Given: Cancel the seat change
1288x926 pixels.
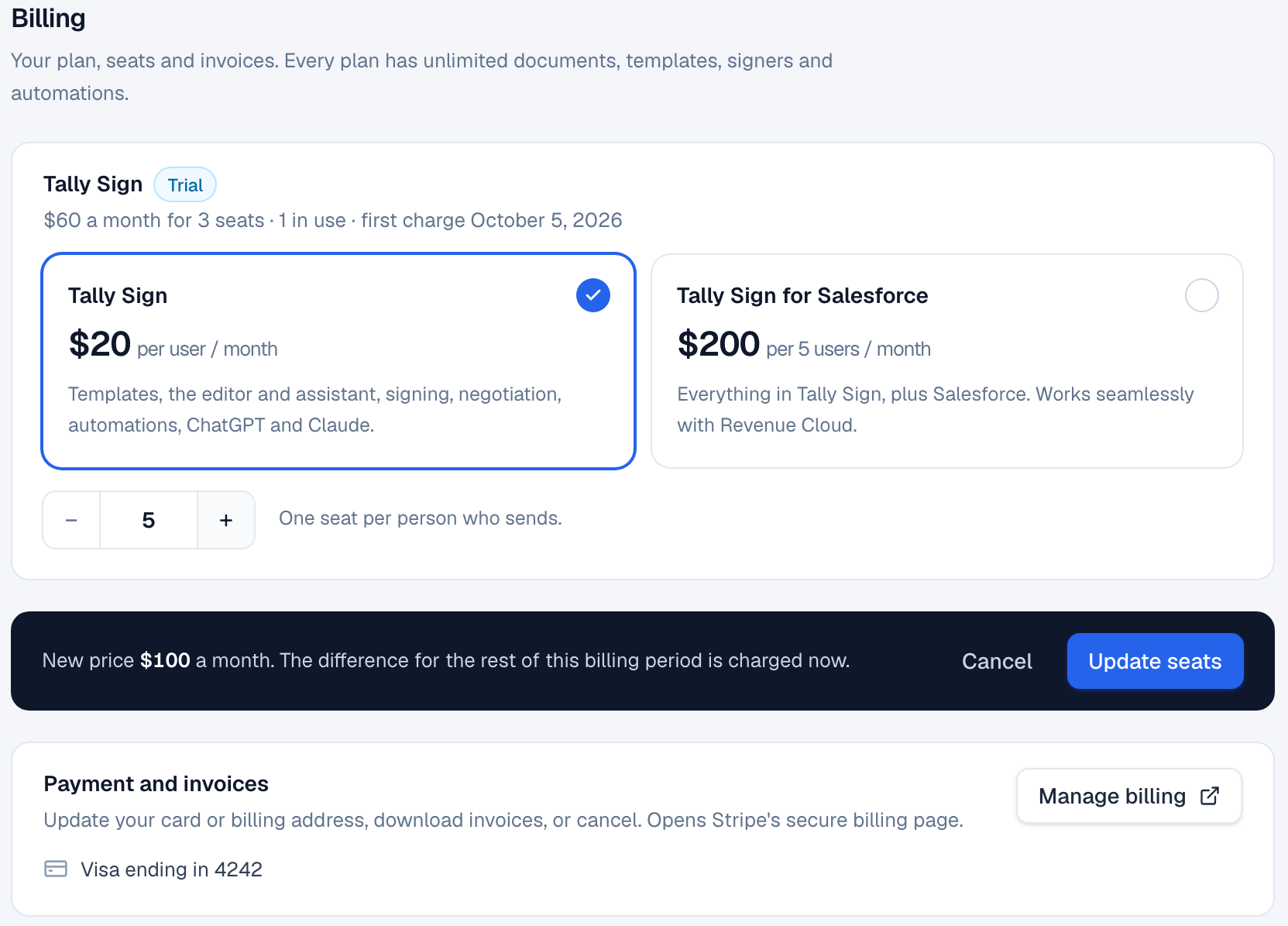Looking at the screenshot, I should click(x=997, y=661).
